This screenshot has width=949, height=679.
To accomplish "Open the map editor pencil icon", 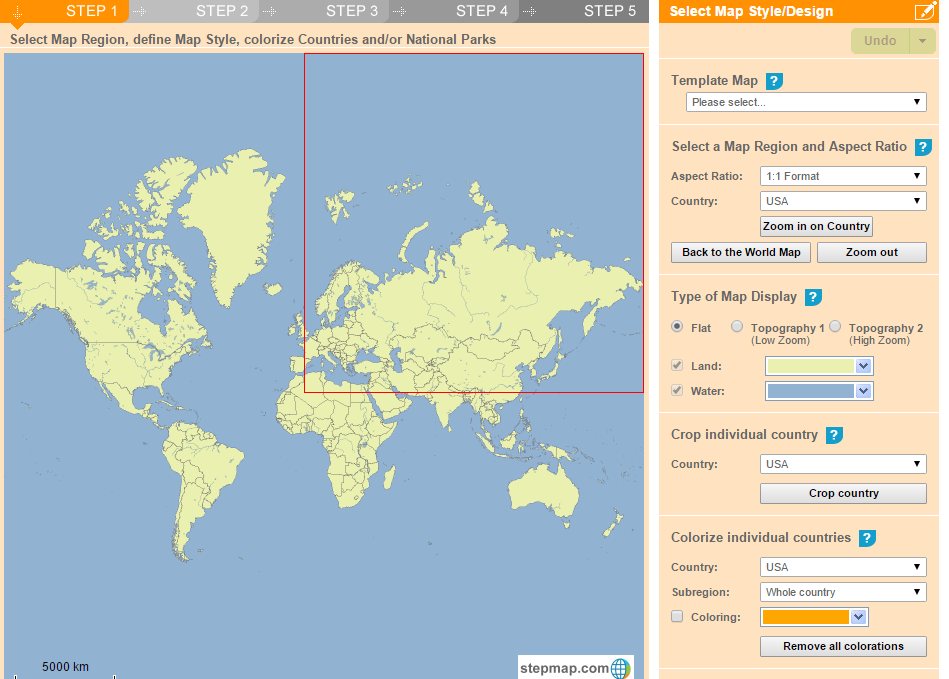I will pos(926,11).
